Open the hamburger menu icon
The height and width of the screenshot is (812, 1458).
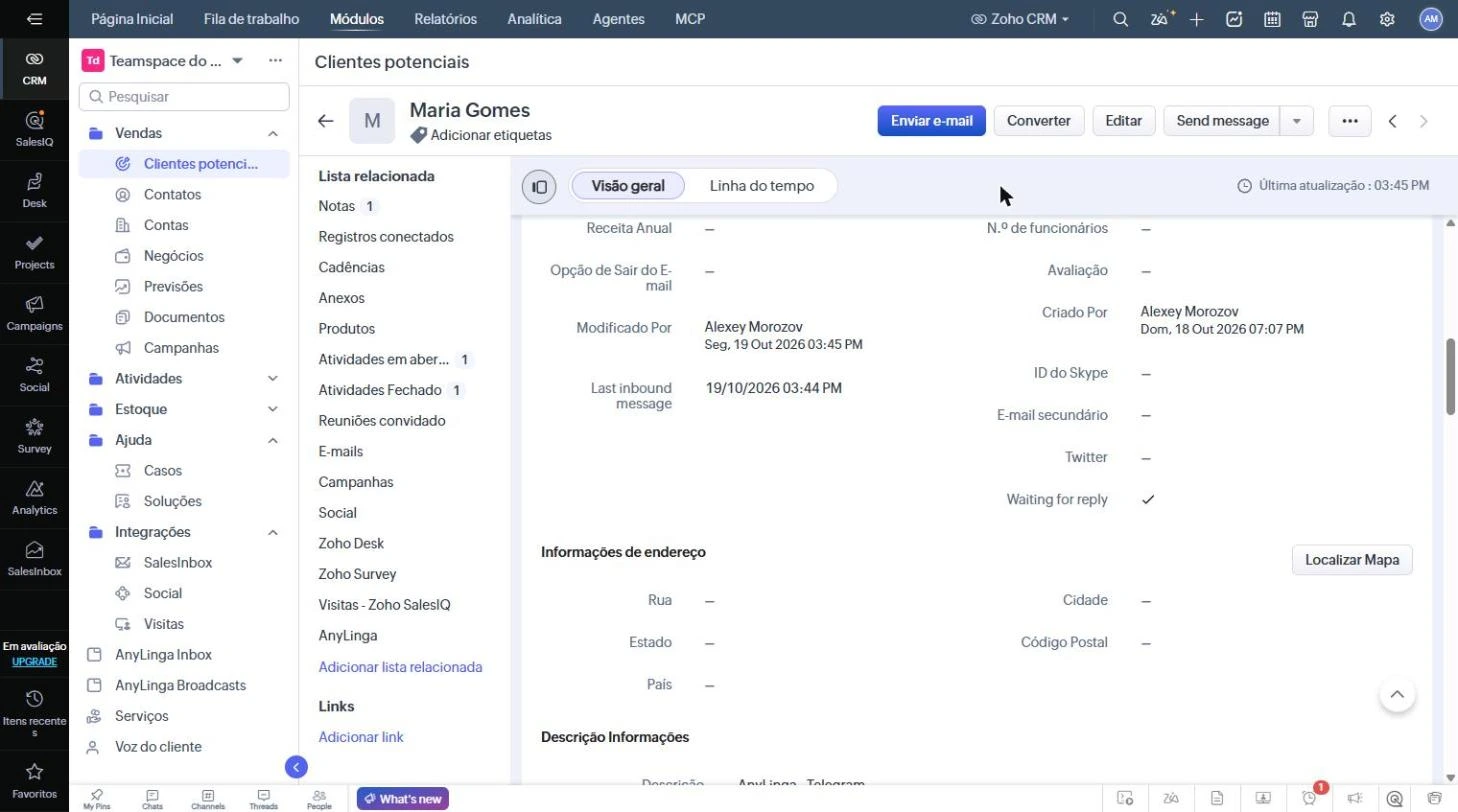(34, 19)
